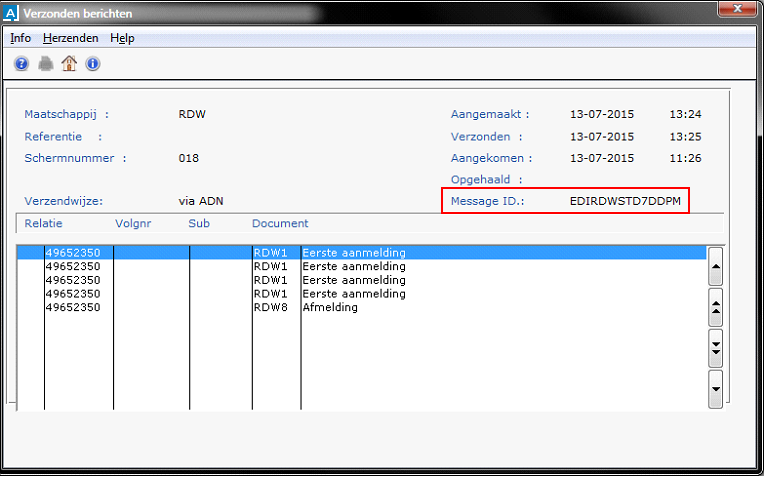
Task: Click the Volgnr column header
Action: coord(133,223)
